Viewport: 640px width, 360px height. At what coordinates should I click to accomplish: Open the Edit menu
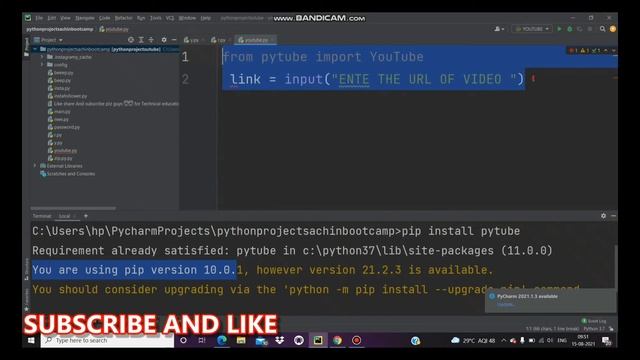pyautogui.click(x=51, y=18)
